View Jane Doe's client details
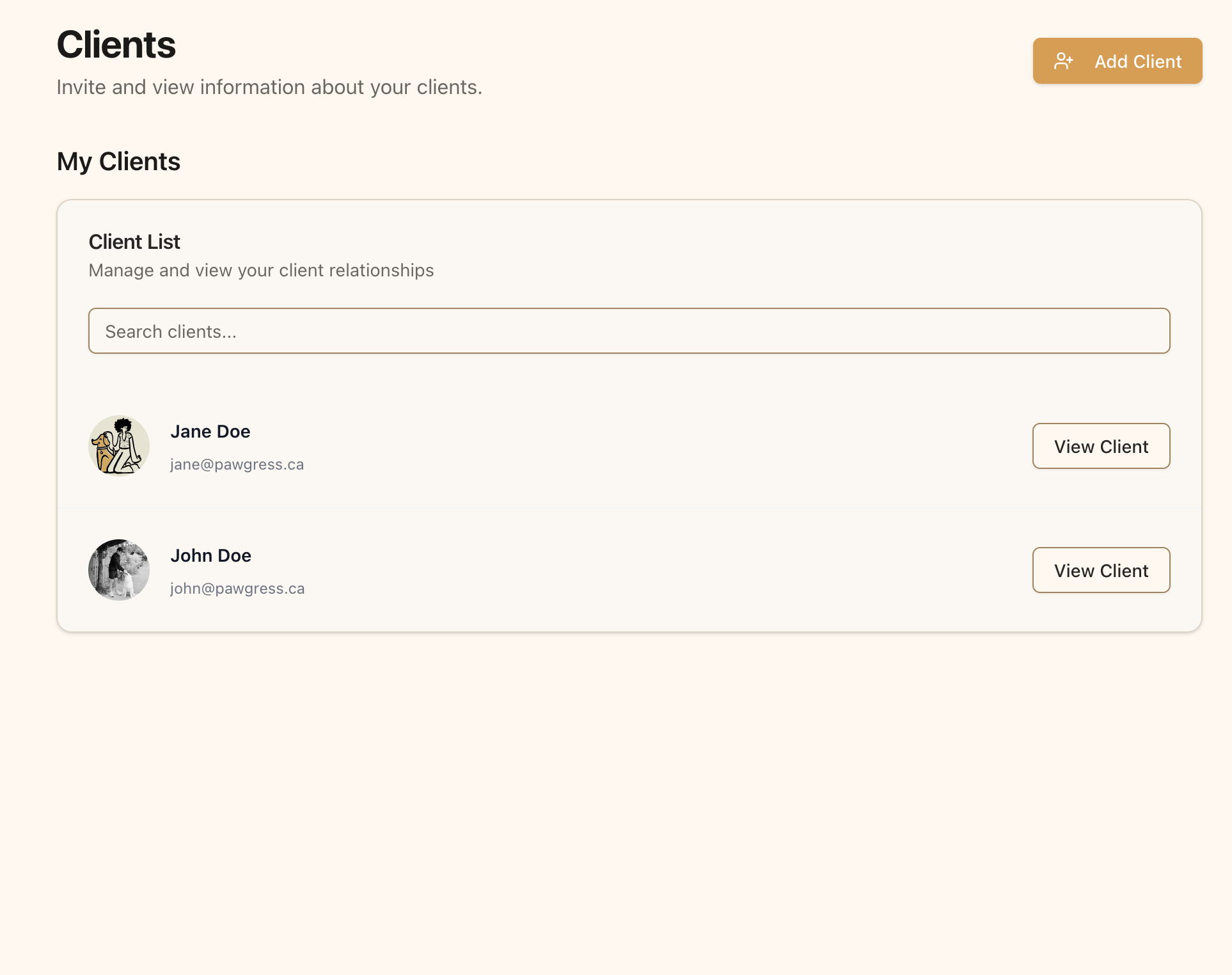Screen dimensions: 1232x975 [x=1101, y=446]
